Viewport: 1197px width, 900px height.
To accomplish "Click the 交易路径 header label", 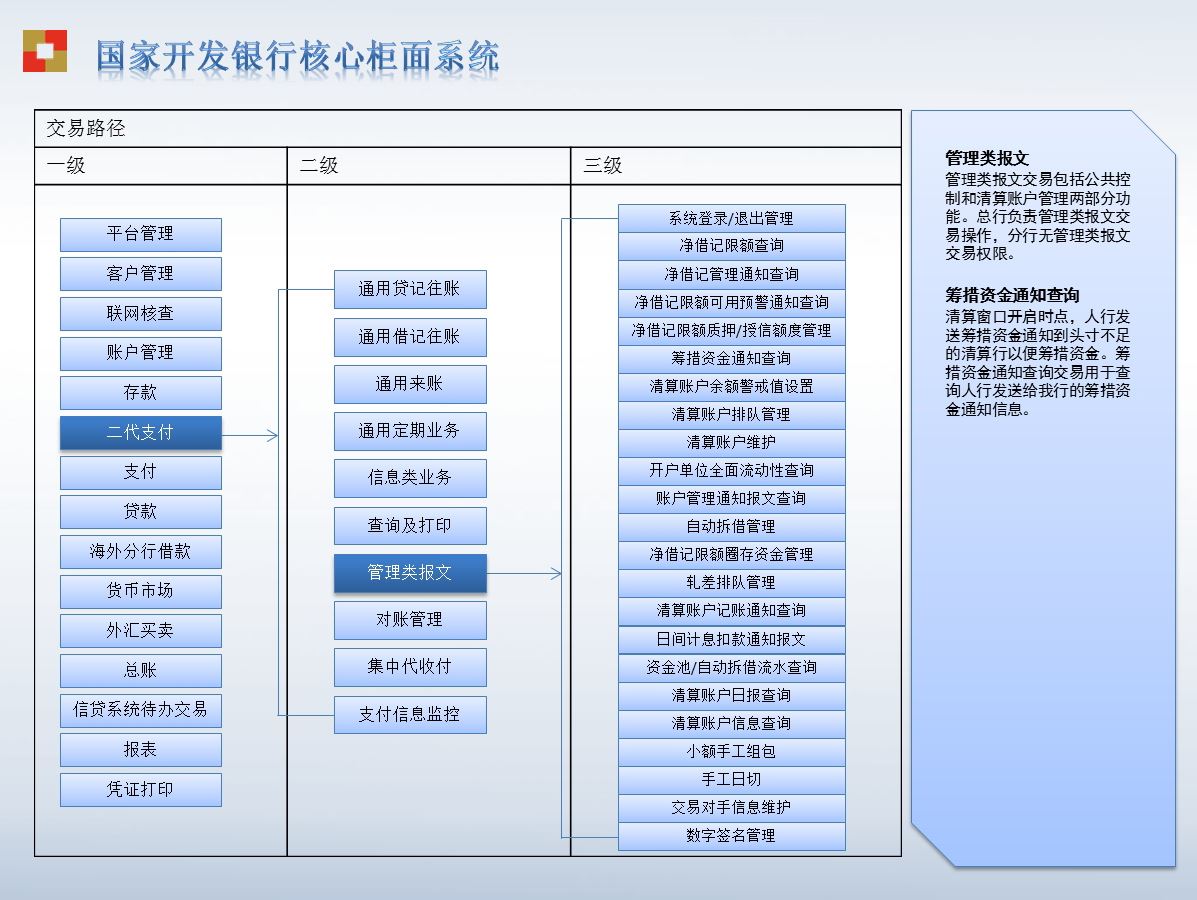I will [86, 128].
